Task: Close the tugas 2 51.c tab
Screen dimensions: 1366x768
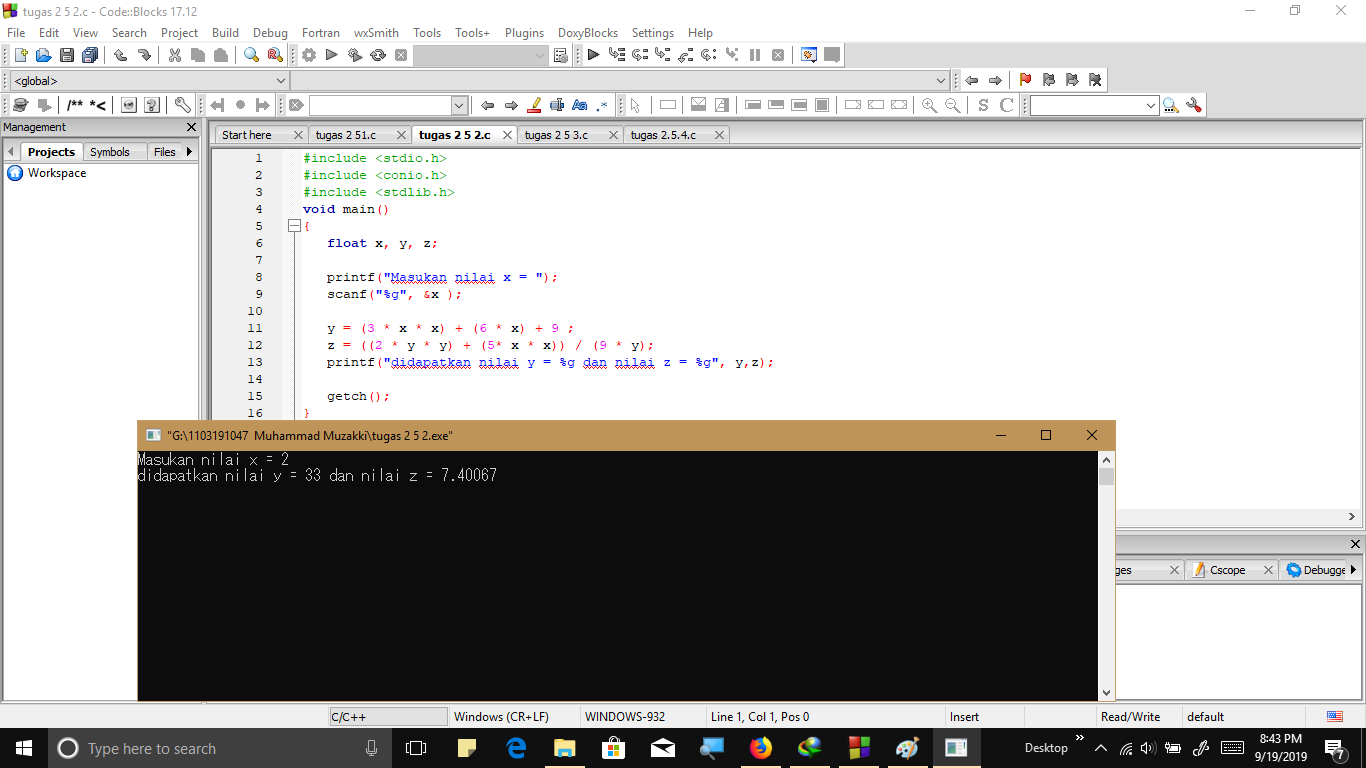Action: [x=400, y=135]
